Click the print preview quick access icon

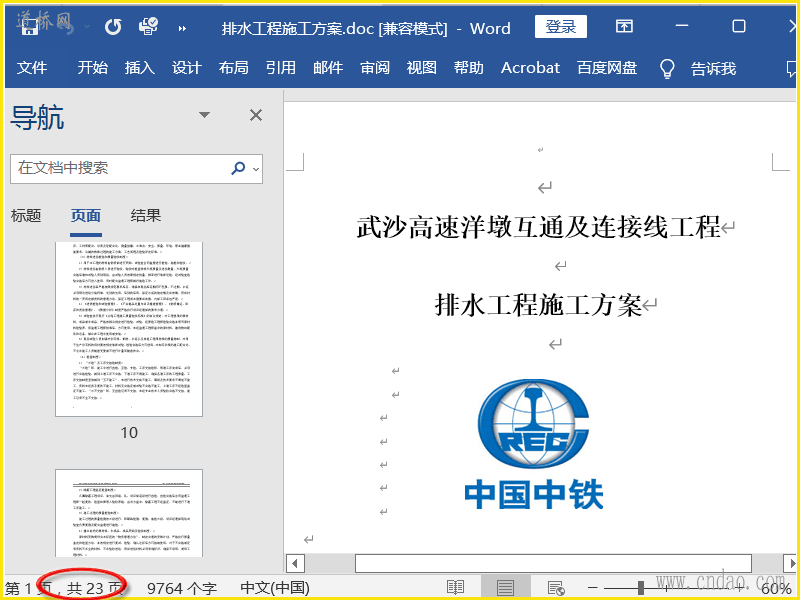[148, 26]
